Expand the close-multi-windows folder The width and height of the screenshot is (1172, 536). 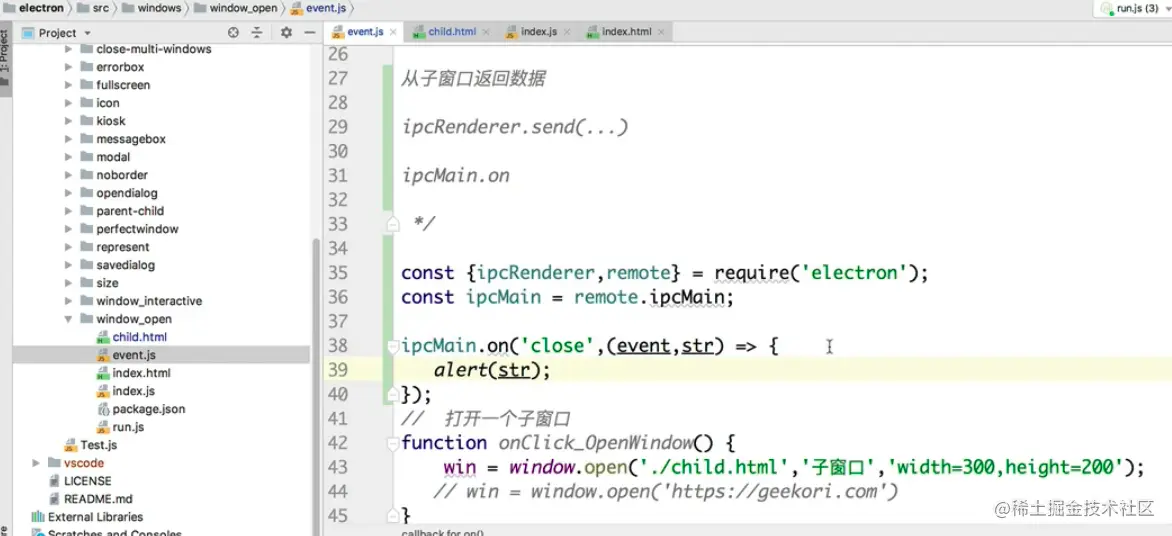click(69, 49)
